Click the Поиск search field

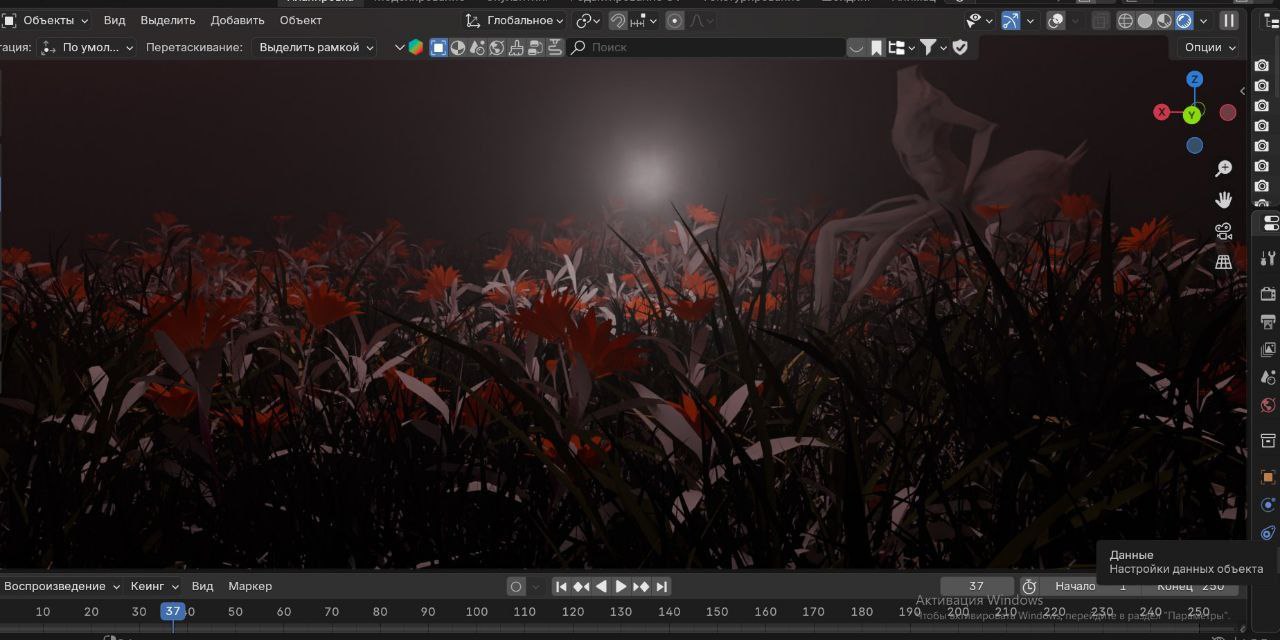(707, 47)
